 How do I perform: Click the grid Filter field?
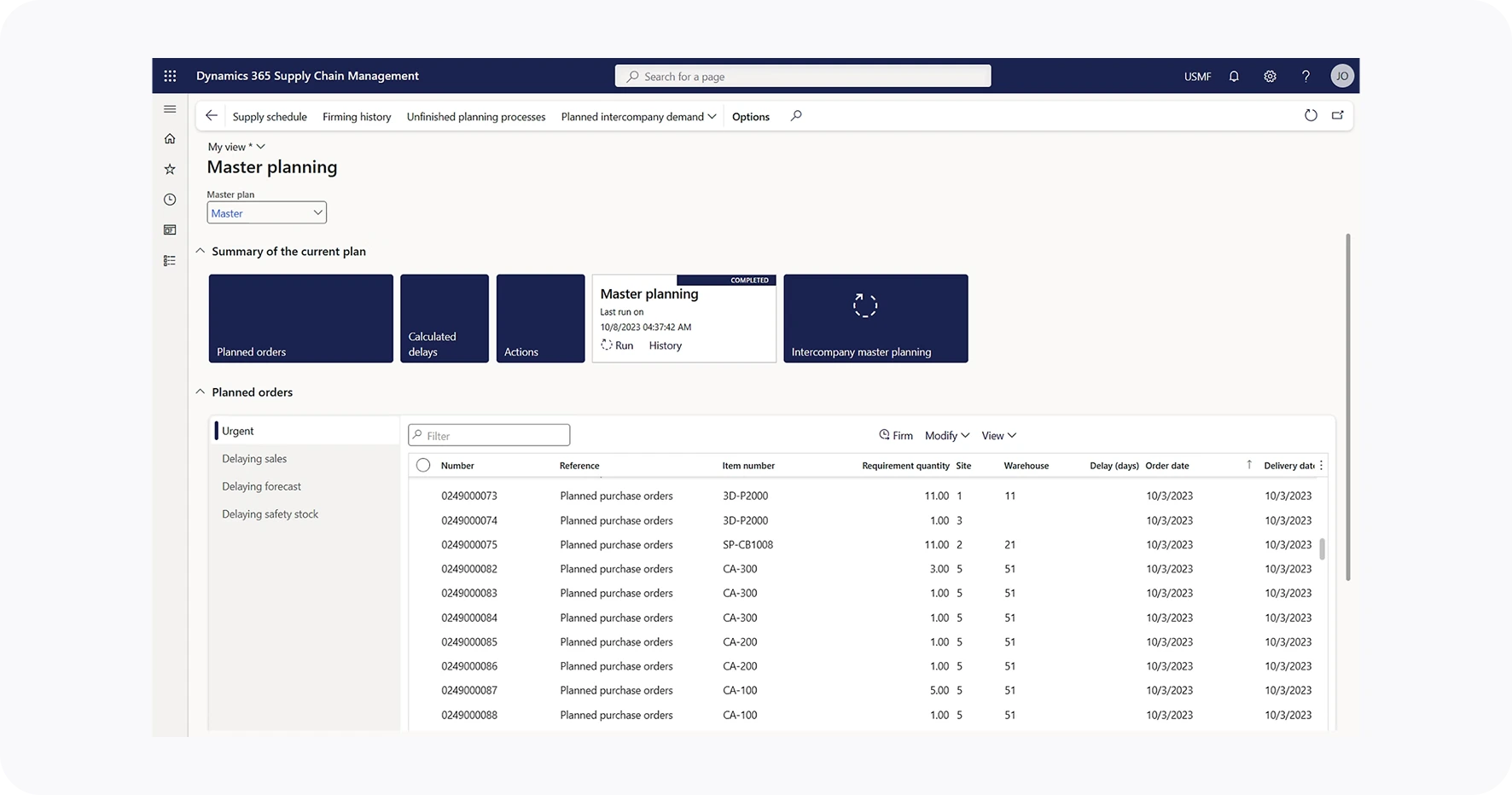[x=489, y=435]
